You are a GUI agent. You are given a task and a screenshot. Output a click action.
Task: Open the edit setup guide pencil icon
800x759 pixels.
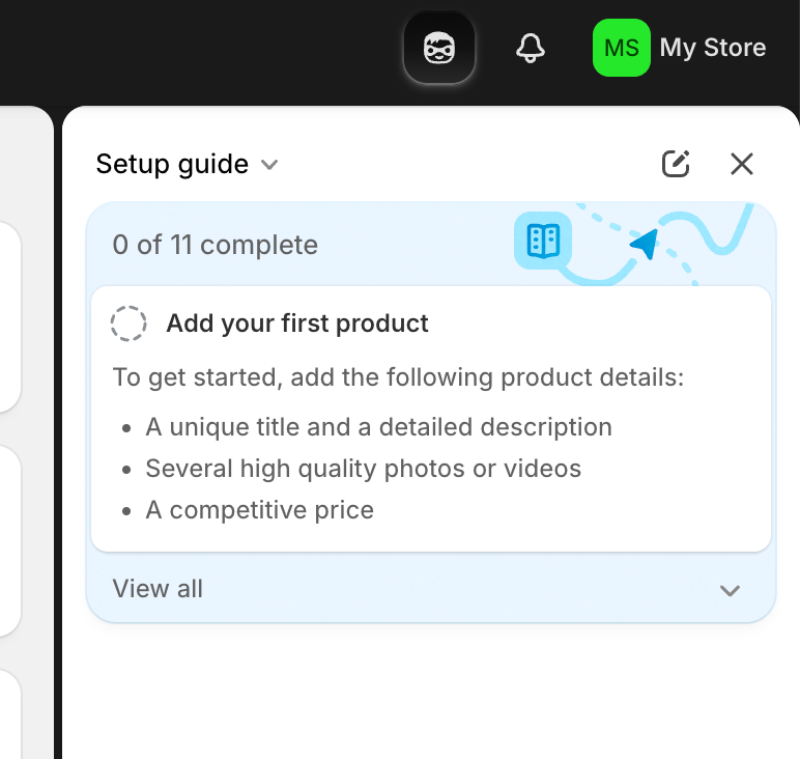click(x=676, y=163)
